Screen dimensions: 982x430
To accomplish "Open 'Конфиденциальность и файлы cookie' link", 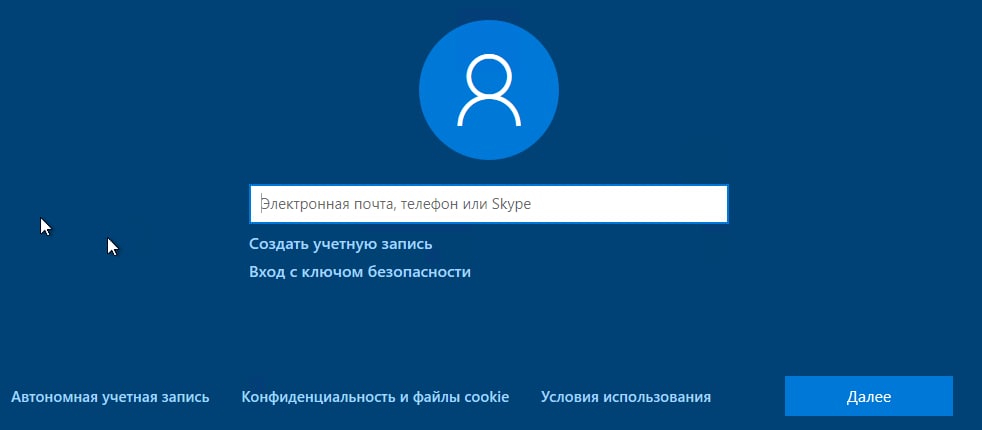I will (375, 397).
